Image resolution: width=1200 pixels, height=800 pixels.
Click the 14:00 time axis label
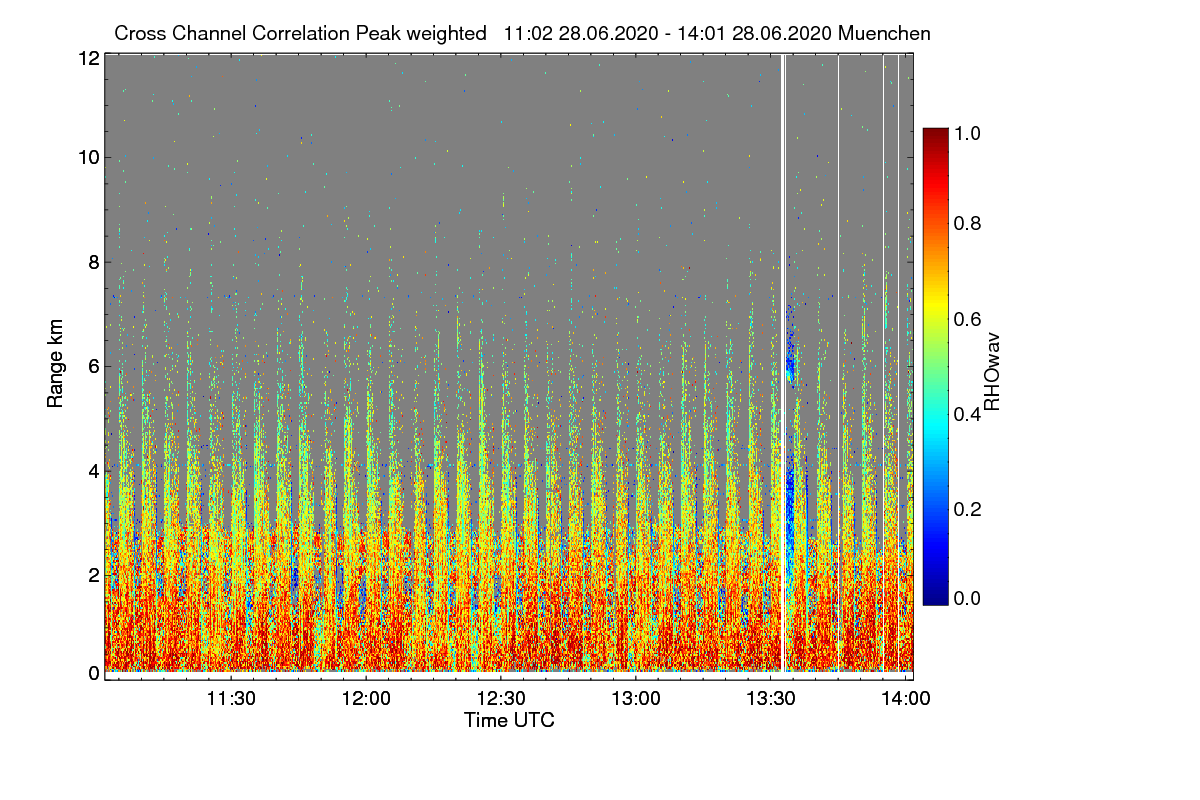tap(905, 699)
